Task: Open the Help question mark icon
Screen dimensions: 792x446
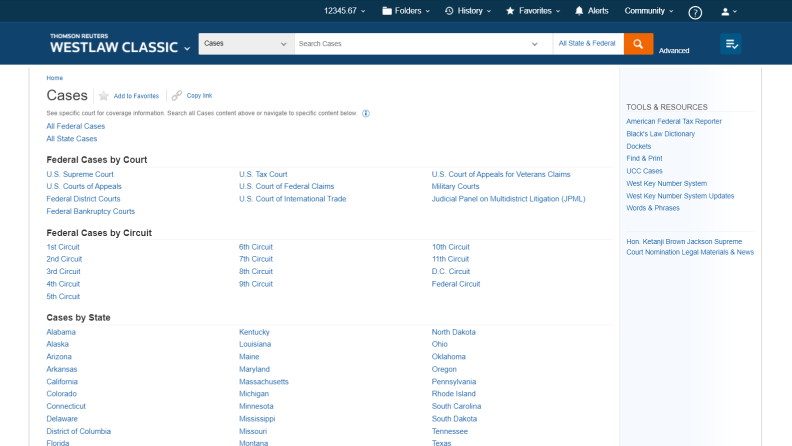Action: click(695, 12)
